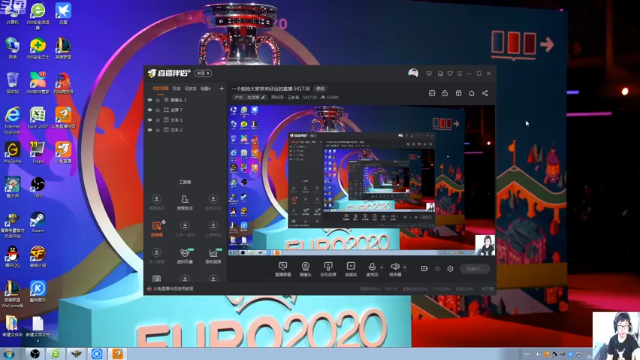Open Steam desktop shortcut

[38, 222]
